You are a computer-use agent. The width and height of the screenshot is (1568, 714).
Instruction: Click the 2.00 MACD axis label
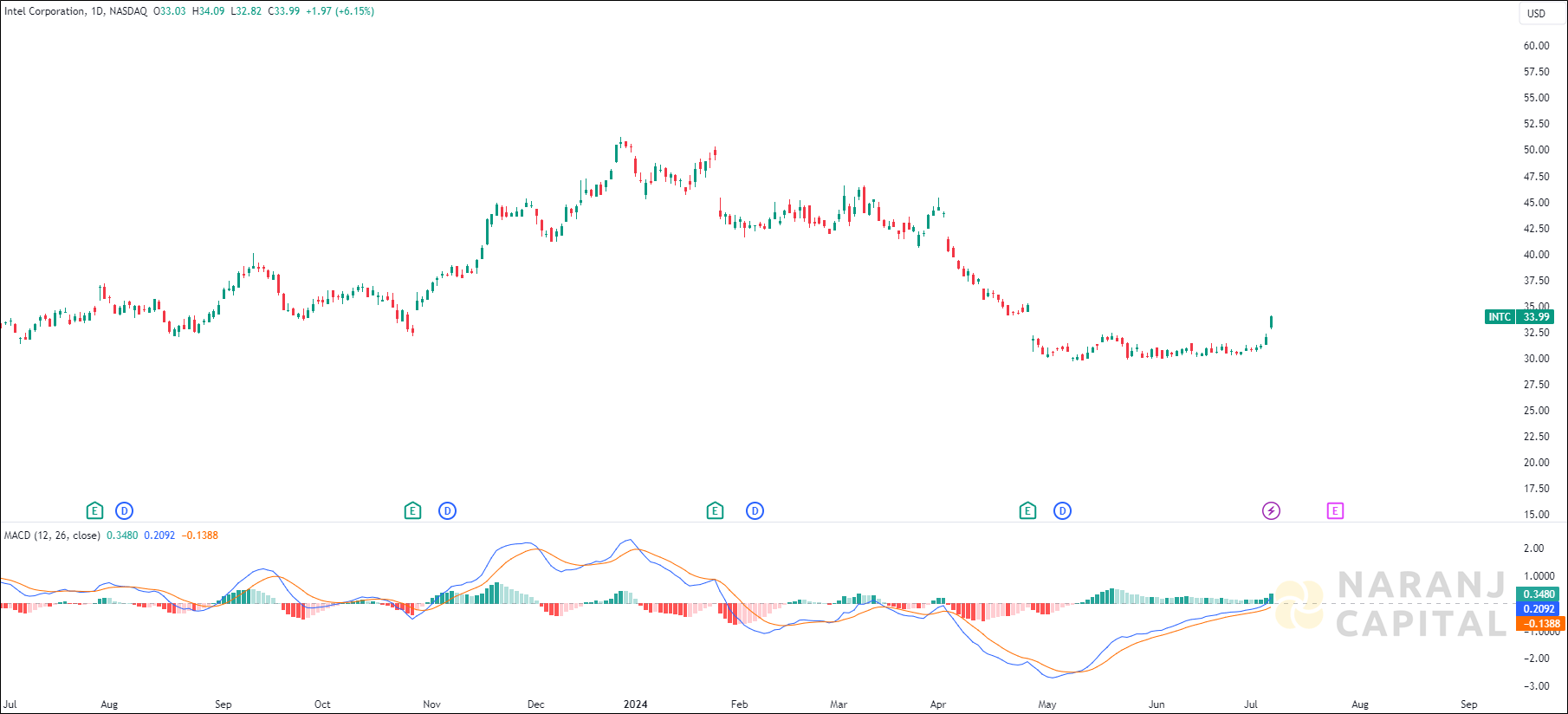(x=1533, y=548)
